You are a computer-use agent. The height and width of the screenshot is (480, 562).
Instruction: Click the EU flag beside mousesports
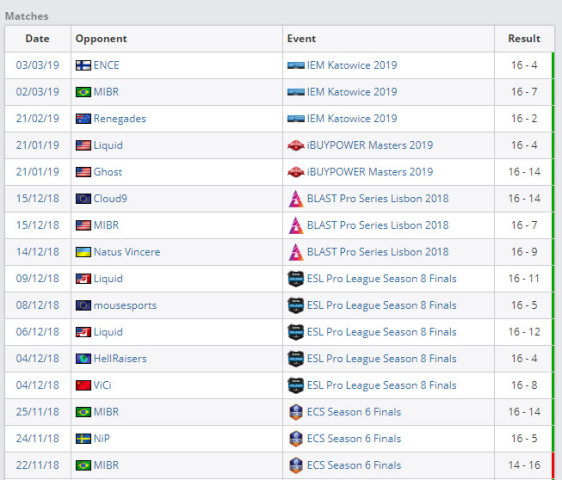[x=83, y=305]
